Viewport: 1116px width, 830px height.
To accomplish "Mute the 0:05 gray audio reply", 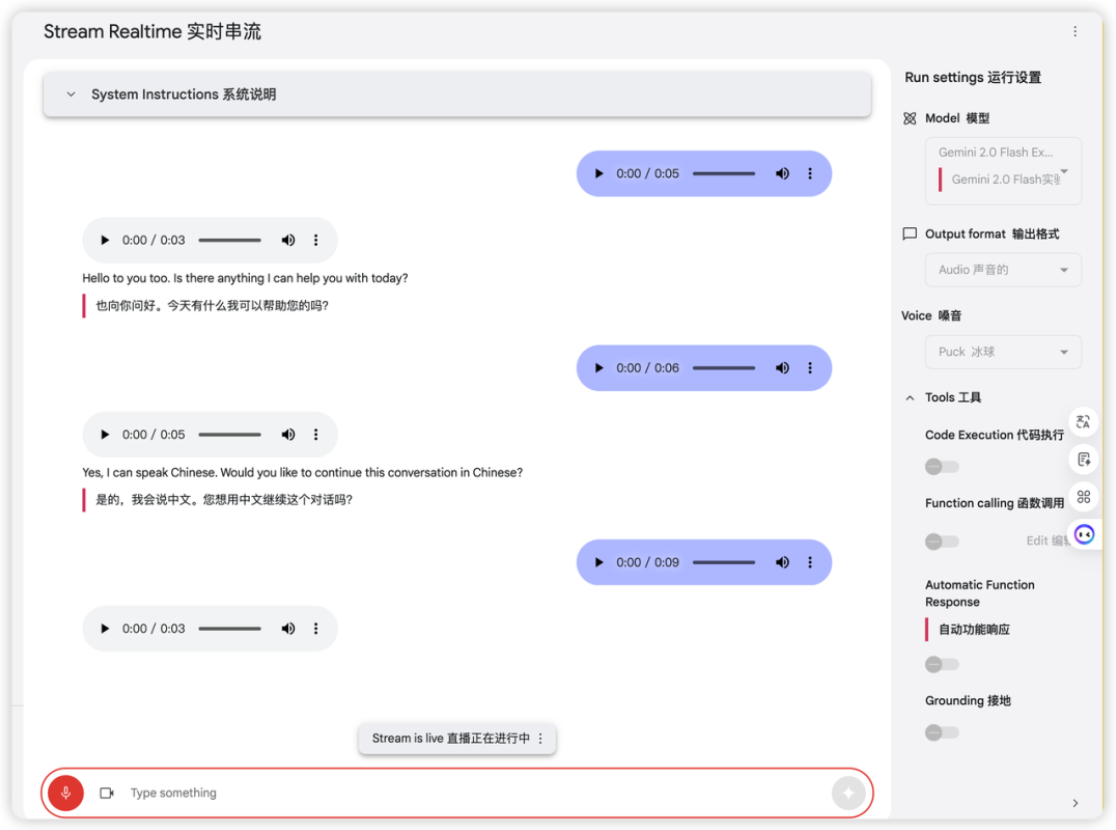I will (288, 435).
